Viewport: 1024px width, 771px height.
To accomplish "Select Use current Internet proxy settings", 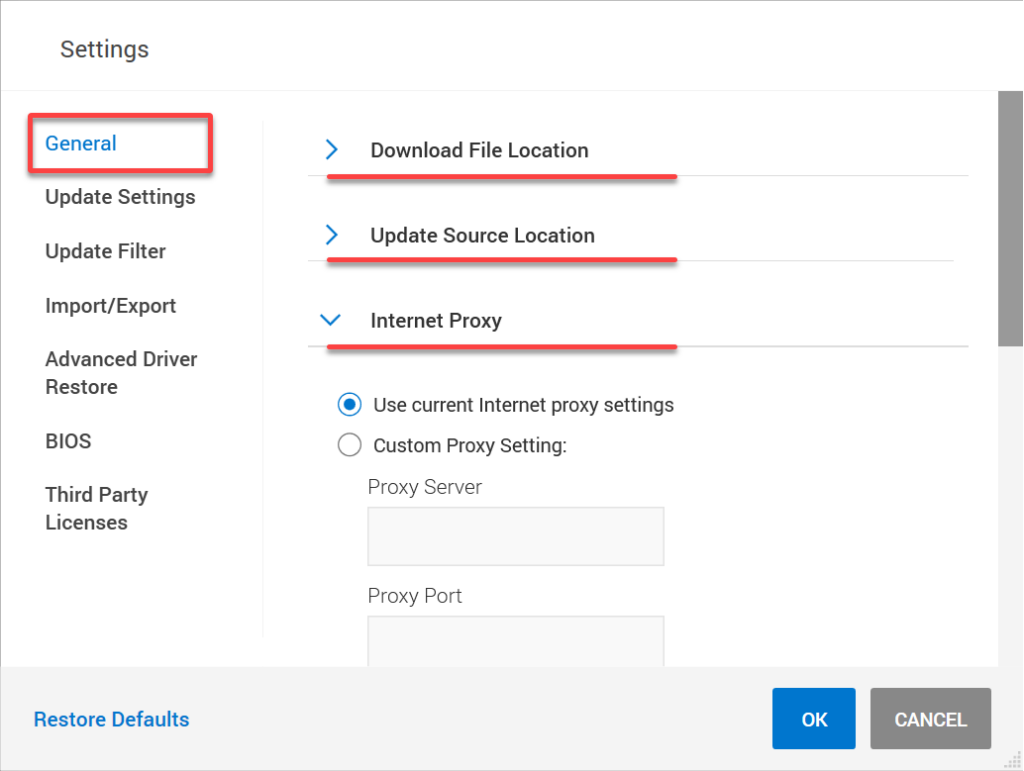I will [350, 405].
